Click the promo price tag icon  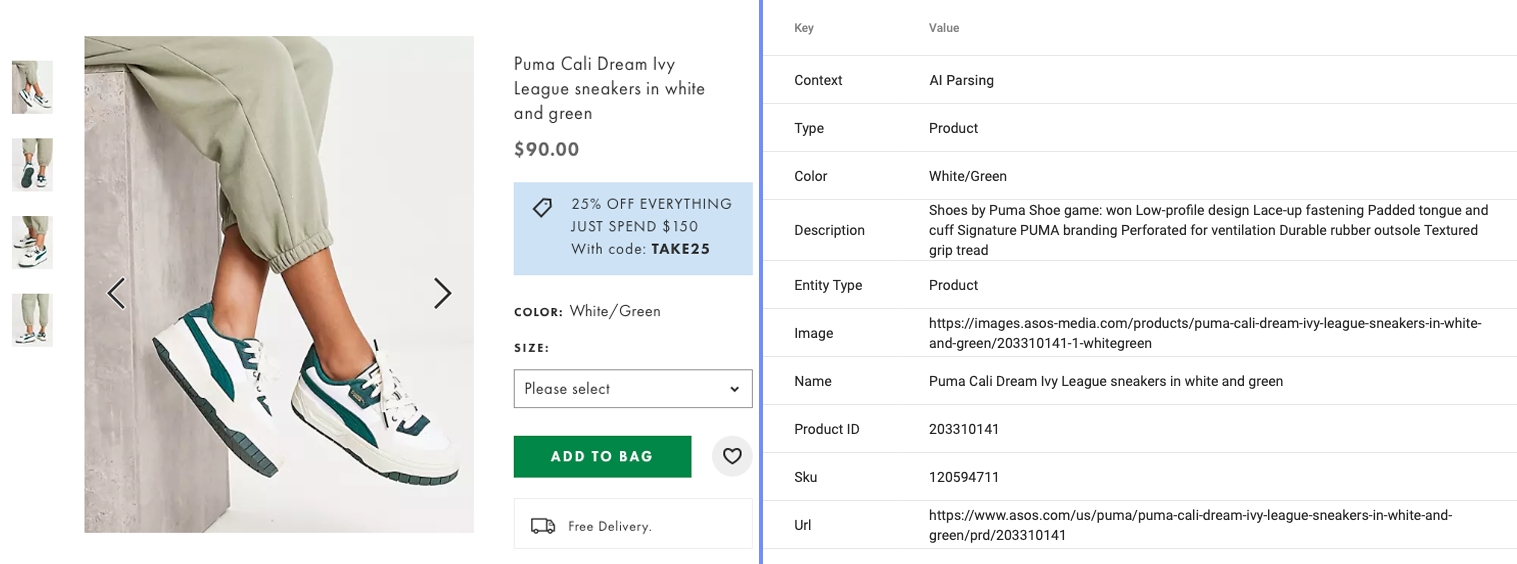coord(542,208)
